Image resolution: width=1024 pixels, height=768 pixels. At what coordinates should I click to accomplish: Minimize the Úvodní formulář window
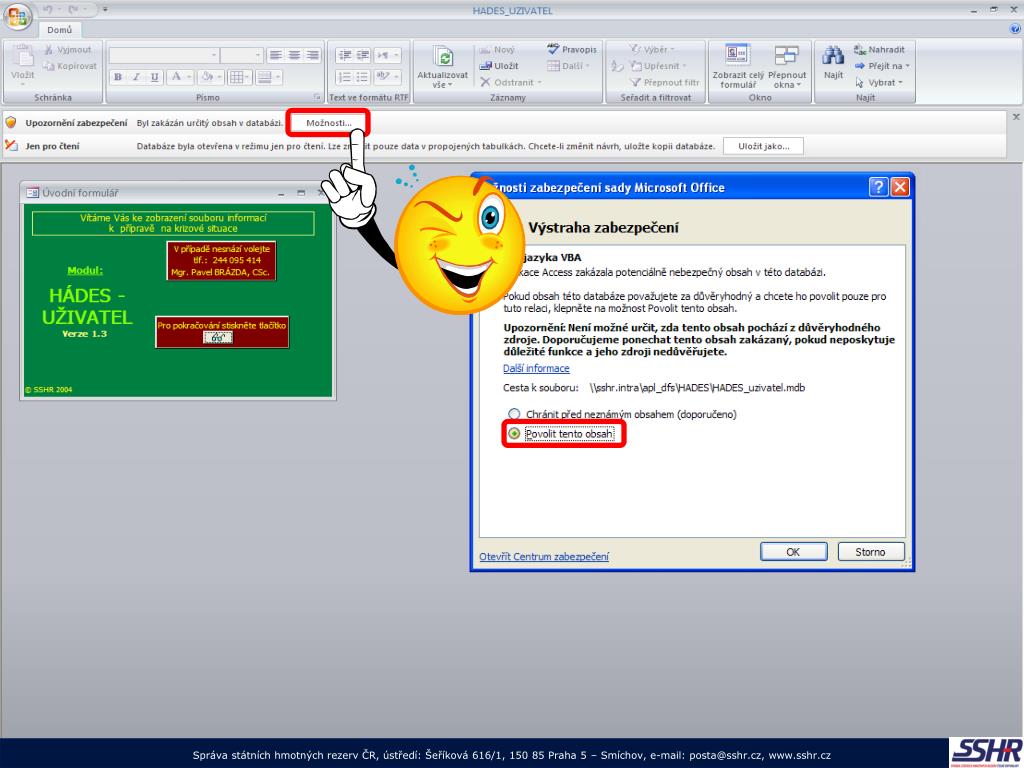[281, 193]
